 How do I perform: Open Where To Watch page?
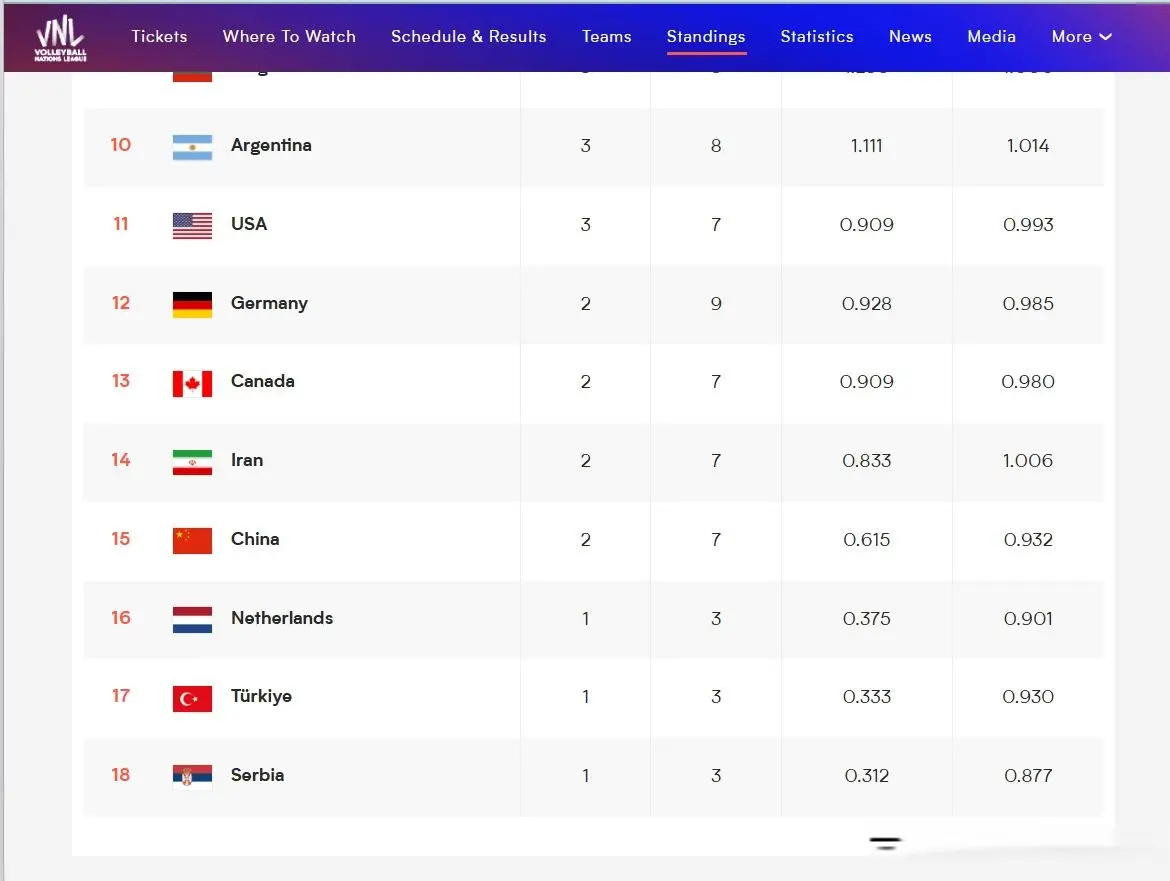pos(289,37)
